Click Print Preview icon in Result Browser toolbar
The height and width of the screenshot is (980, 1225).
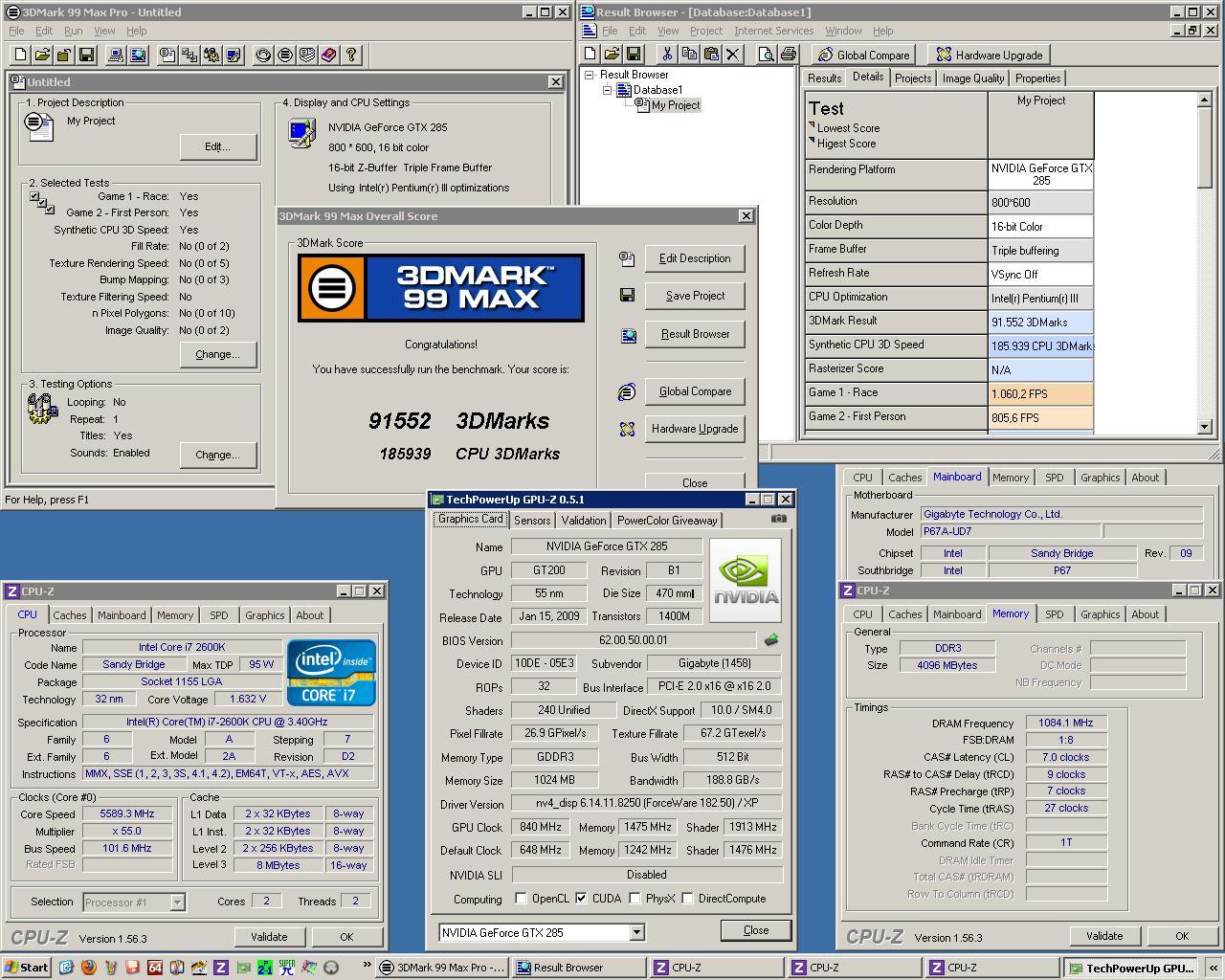(766, 55)
